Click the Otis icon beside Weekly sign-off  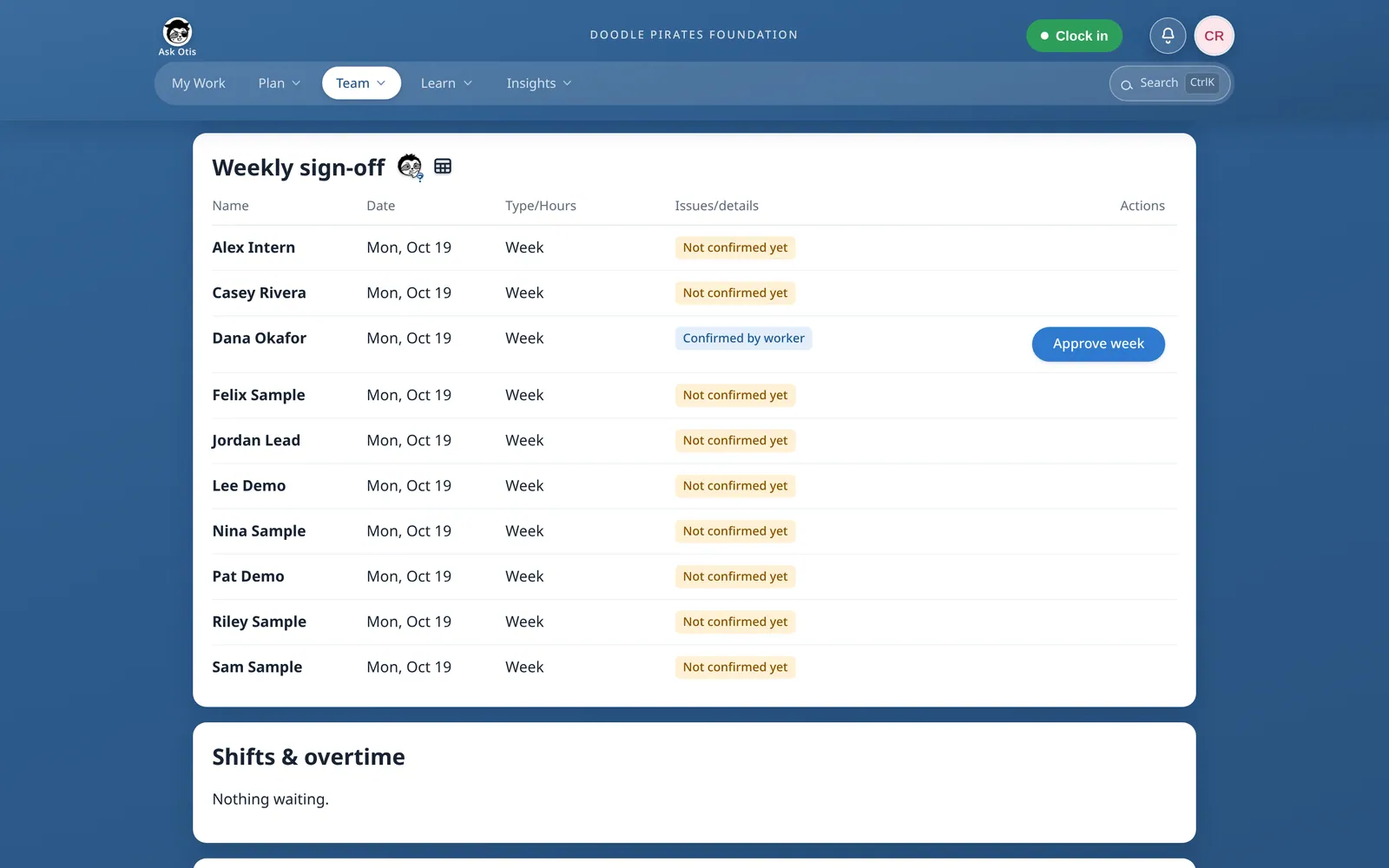(410, 167)
